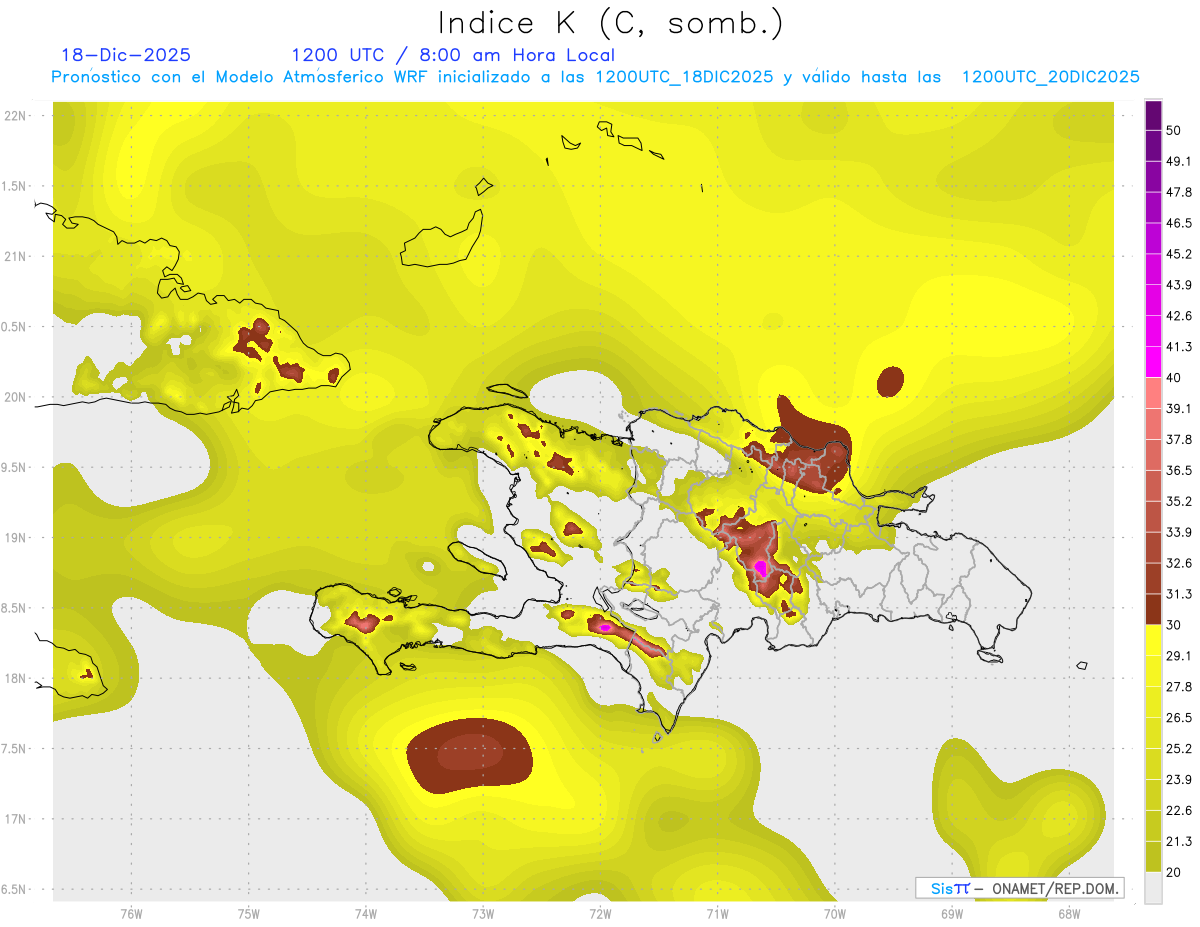This screenshot has height=927, width=1200.
Task: Click the '18N' latitude label
Action: coord(16,679)
